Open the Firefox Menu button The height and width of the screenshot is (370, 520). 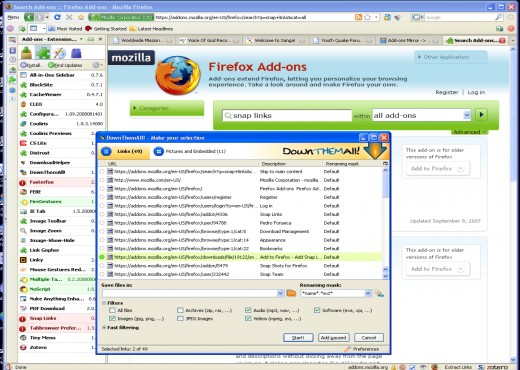tap(13, 17)
